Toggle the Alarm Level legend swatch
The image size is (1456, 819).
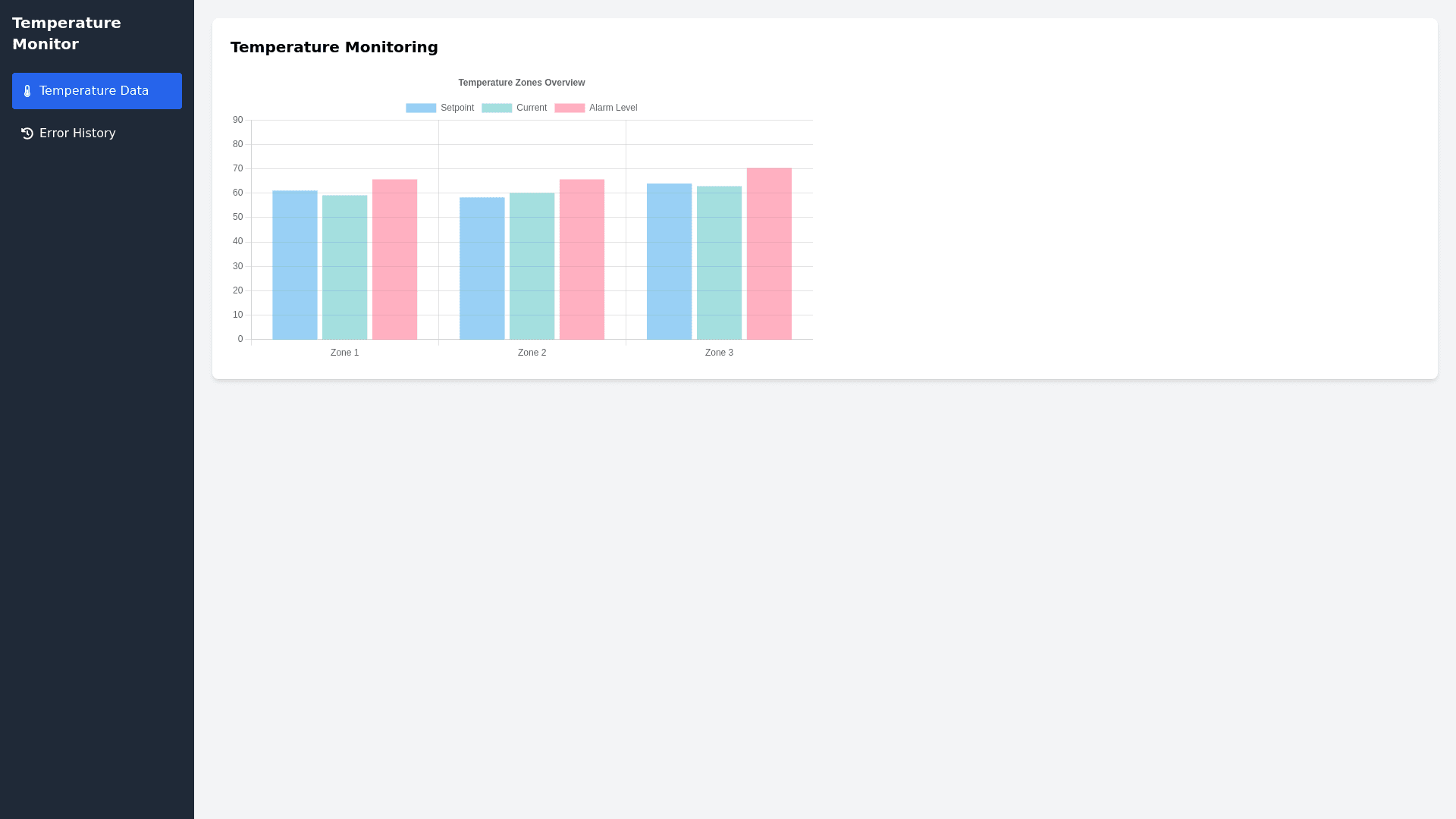click(570, 108)
